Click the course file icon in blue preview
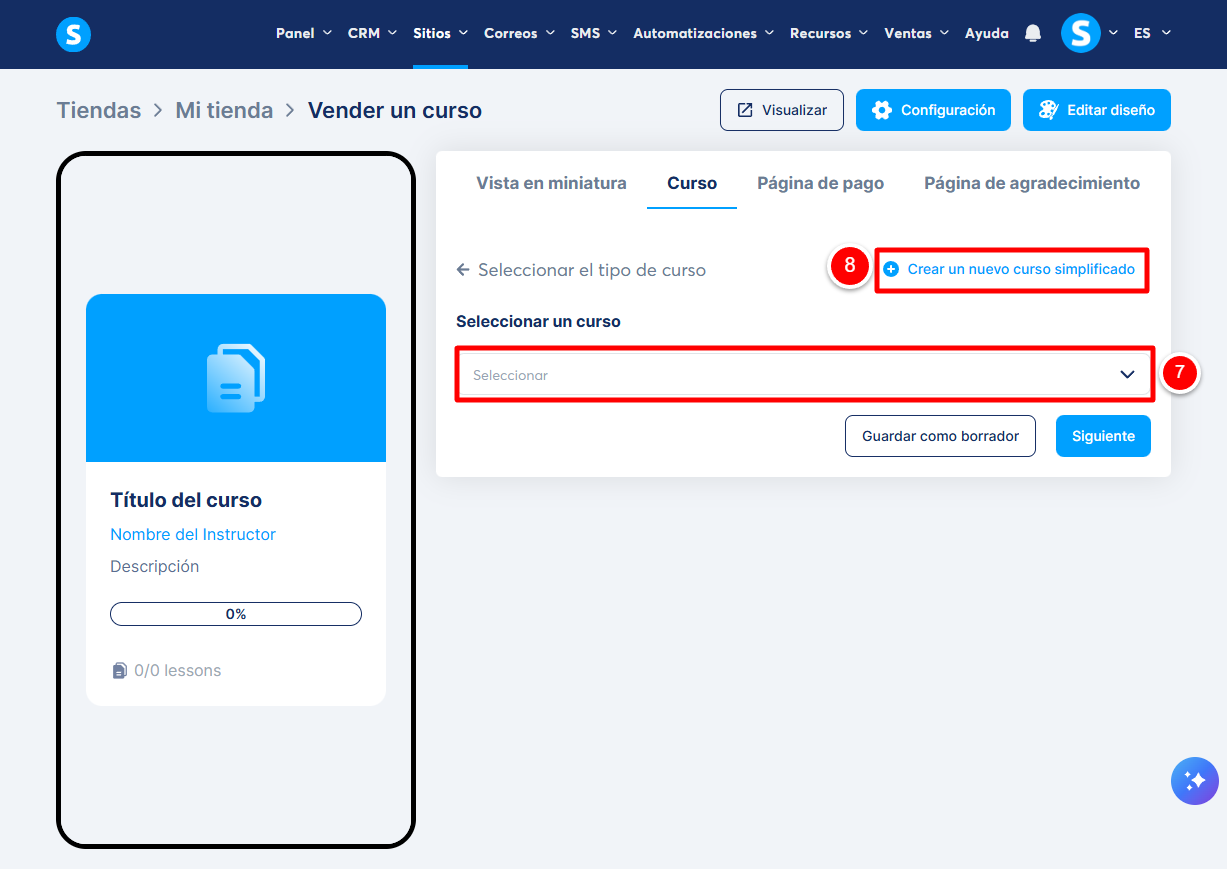This screenshot has width=1227, height=869. click(x=236, y=378)
